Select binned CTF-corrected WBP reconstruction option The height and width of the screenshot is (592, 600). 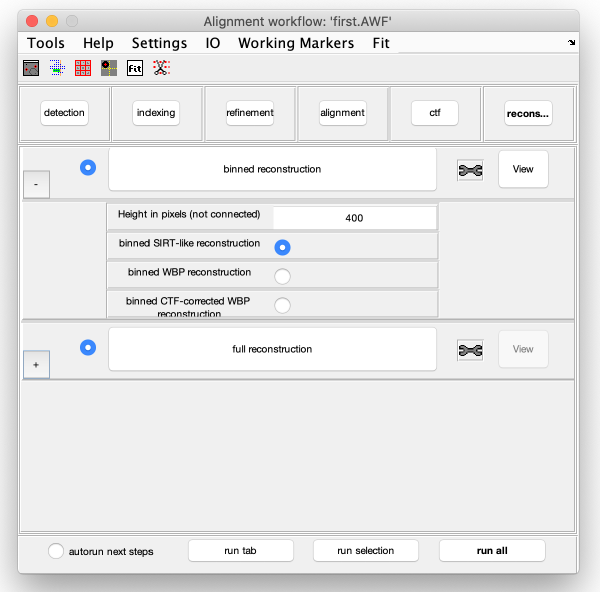(x=282, y=305)
